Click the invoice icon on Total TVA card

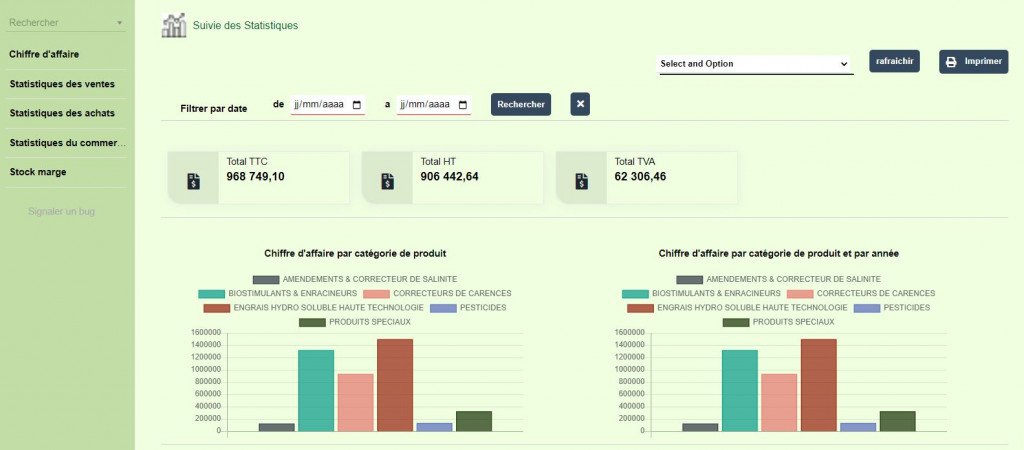point(582,181)
